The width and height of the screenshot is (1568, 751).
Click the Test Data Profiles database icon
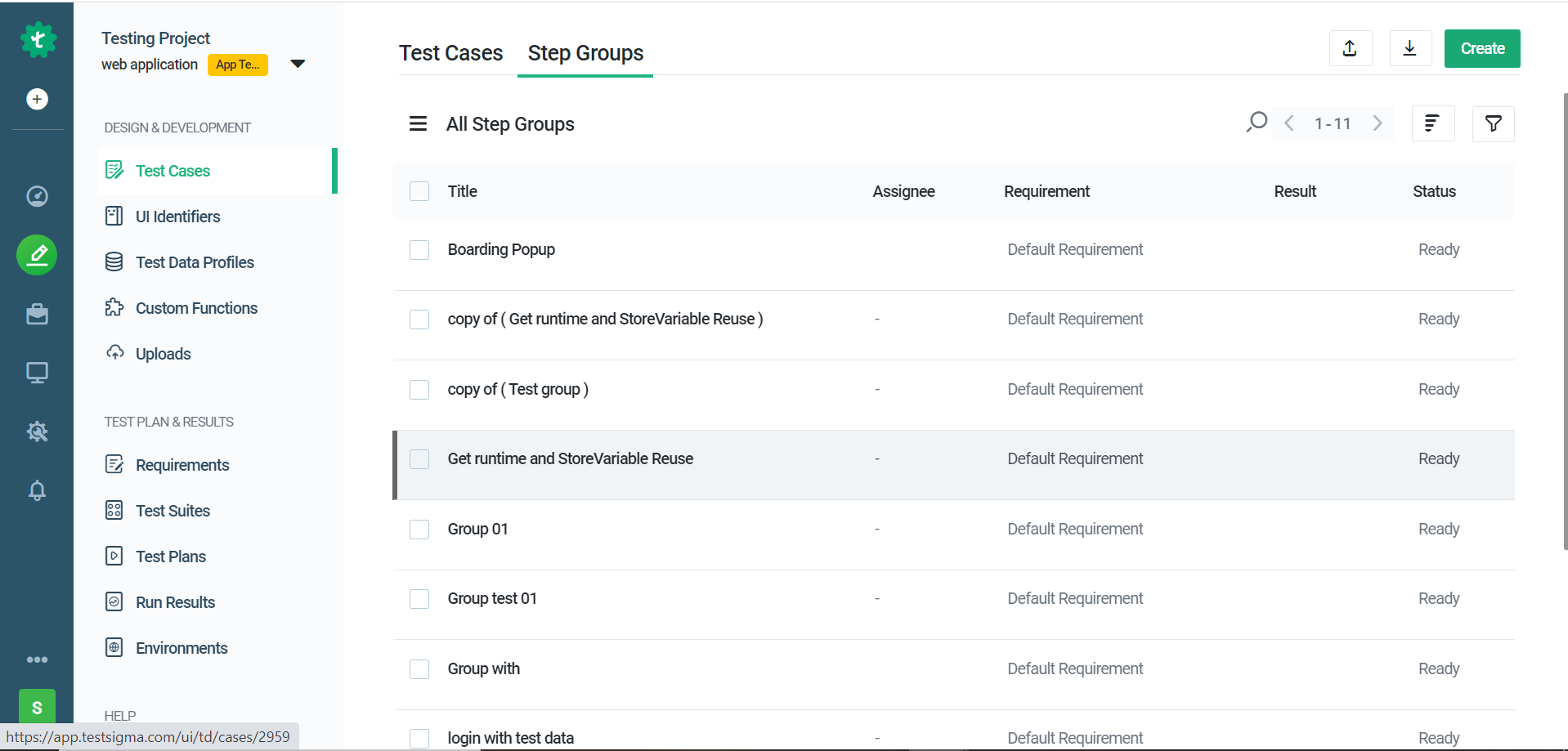[114, 262]
